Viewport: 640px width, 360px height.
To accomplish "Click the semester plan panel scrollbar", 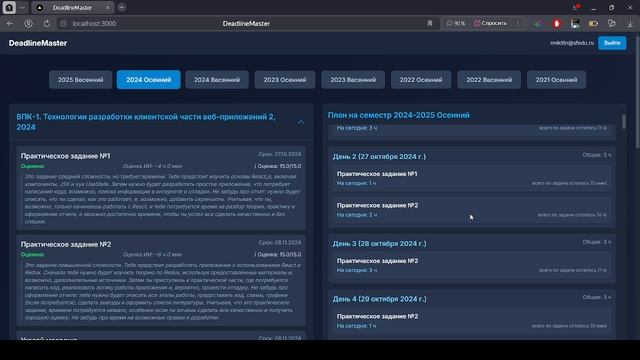I will click(624, 122).
